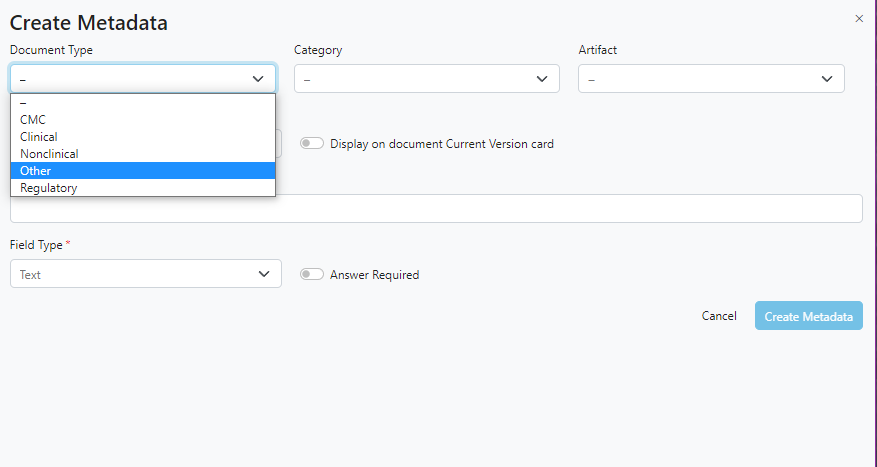Image resolution: width=877 pixels, height=467 pixels.
Task: Click the Field Type chevron arrow
Action: [x=264, y=274]
